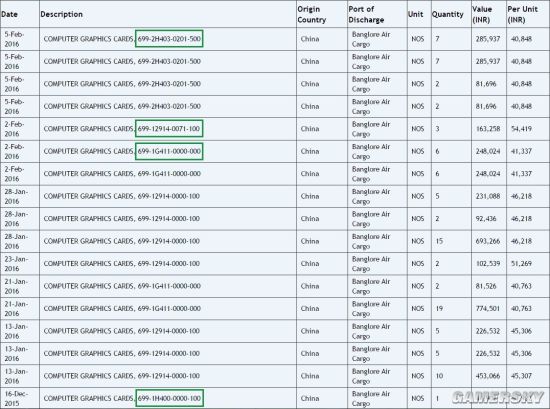The image size is (550, 409).
Task: Click the Unit column header
Action: pos(416,14)
